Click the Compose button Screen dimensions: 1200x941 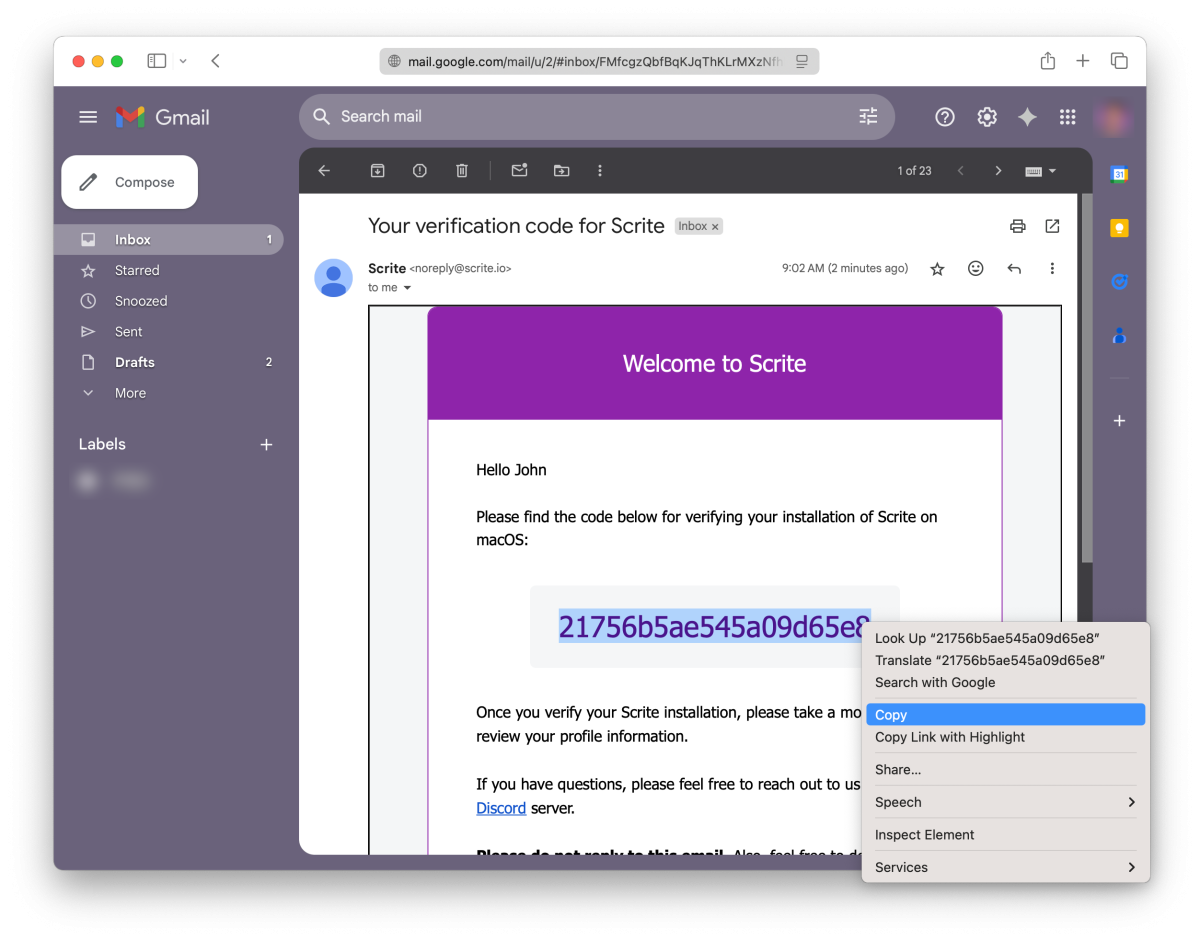[130, 182]
